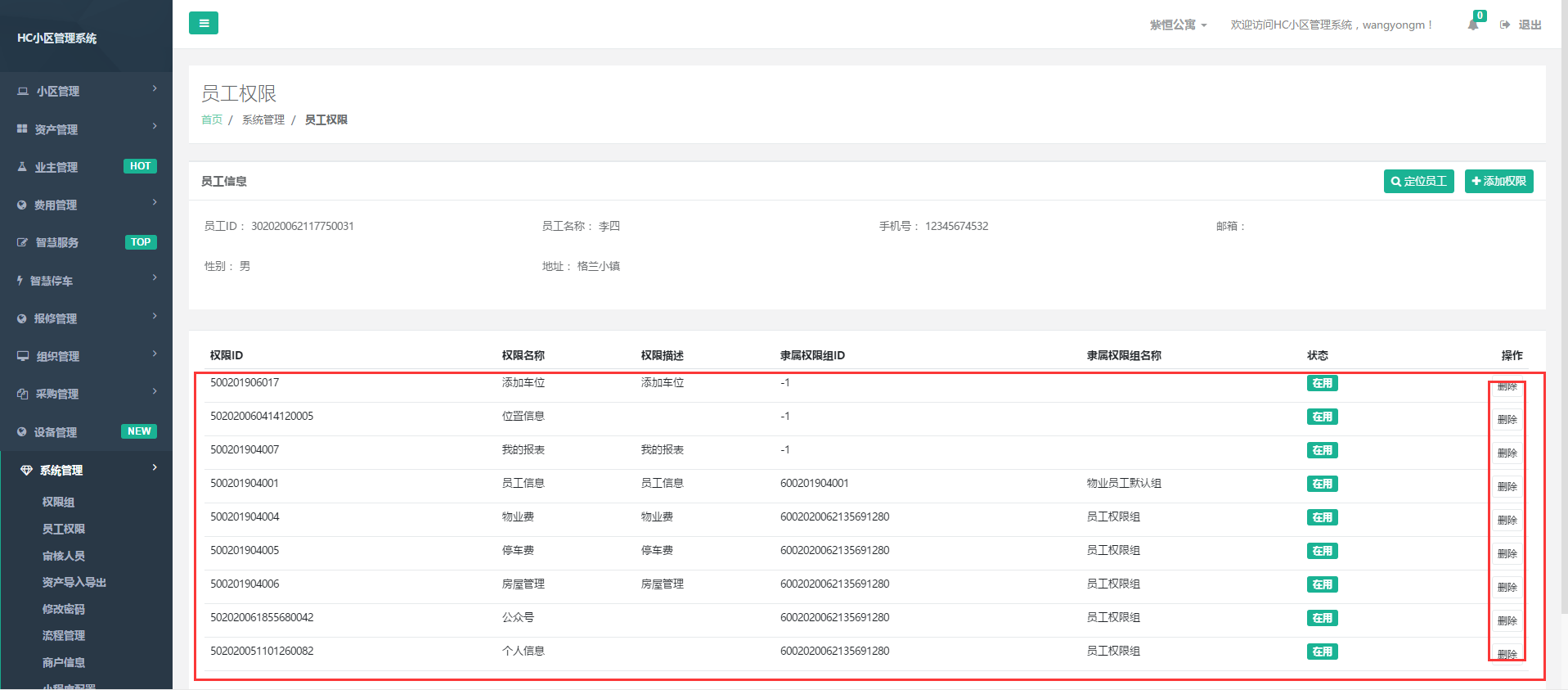Click the 费用管理 globe icon in sidebar
Image resolution: width=1568 pixels, height=690 pixels.
22,205
